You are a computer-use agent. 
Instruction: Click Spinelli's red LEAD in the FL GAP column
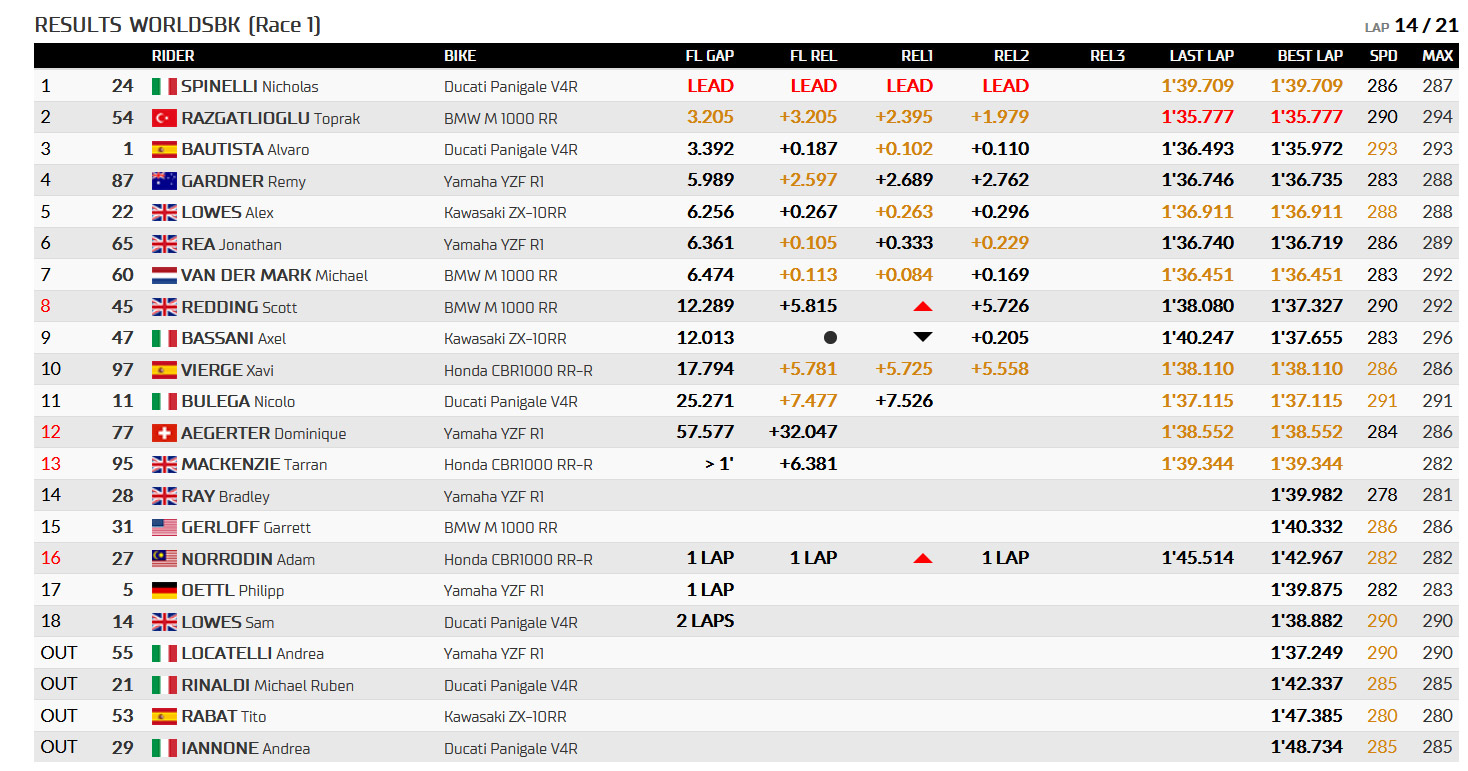[x=710, y=86]
